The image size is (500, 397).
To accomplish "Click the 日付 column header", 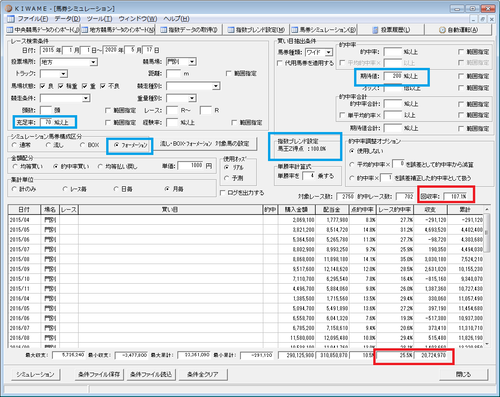I will 24,210.
